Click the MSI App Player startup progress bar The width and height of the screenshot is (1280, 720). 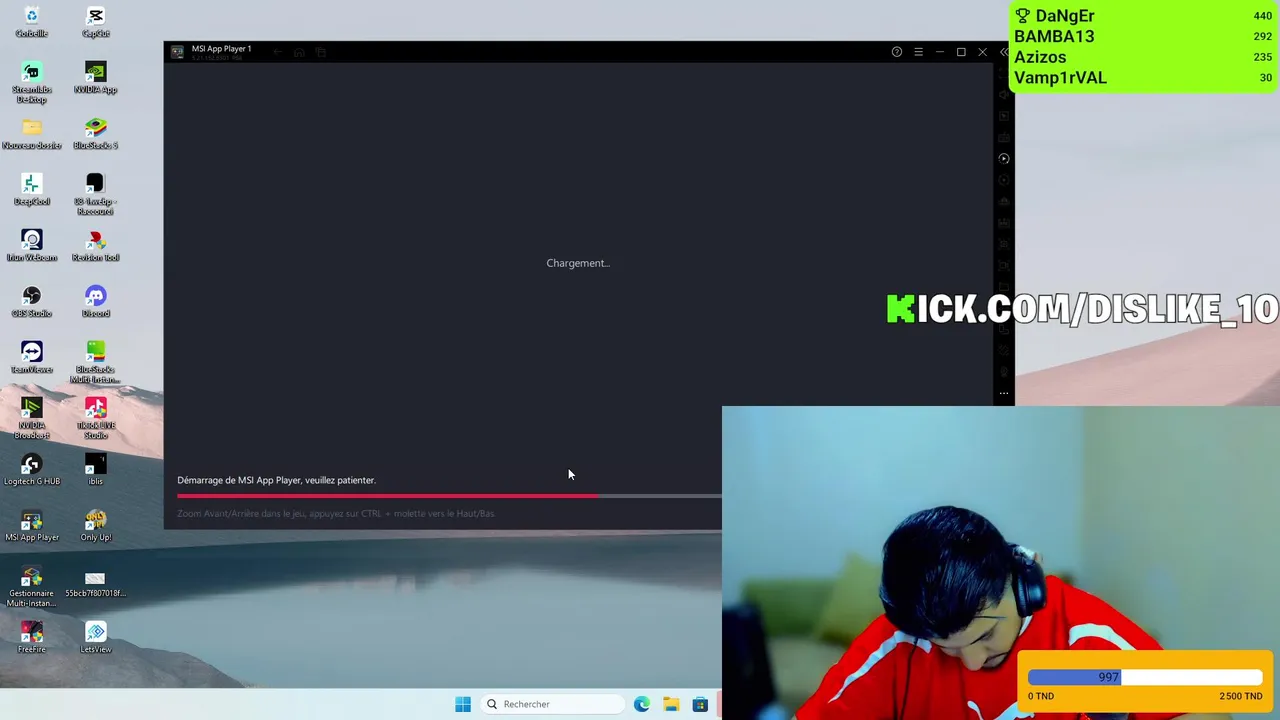click(449, 495)
